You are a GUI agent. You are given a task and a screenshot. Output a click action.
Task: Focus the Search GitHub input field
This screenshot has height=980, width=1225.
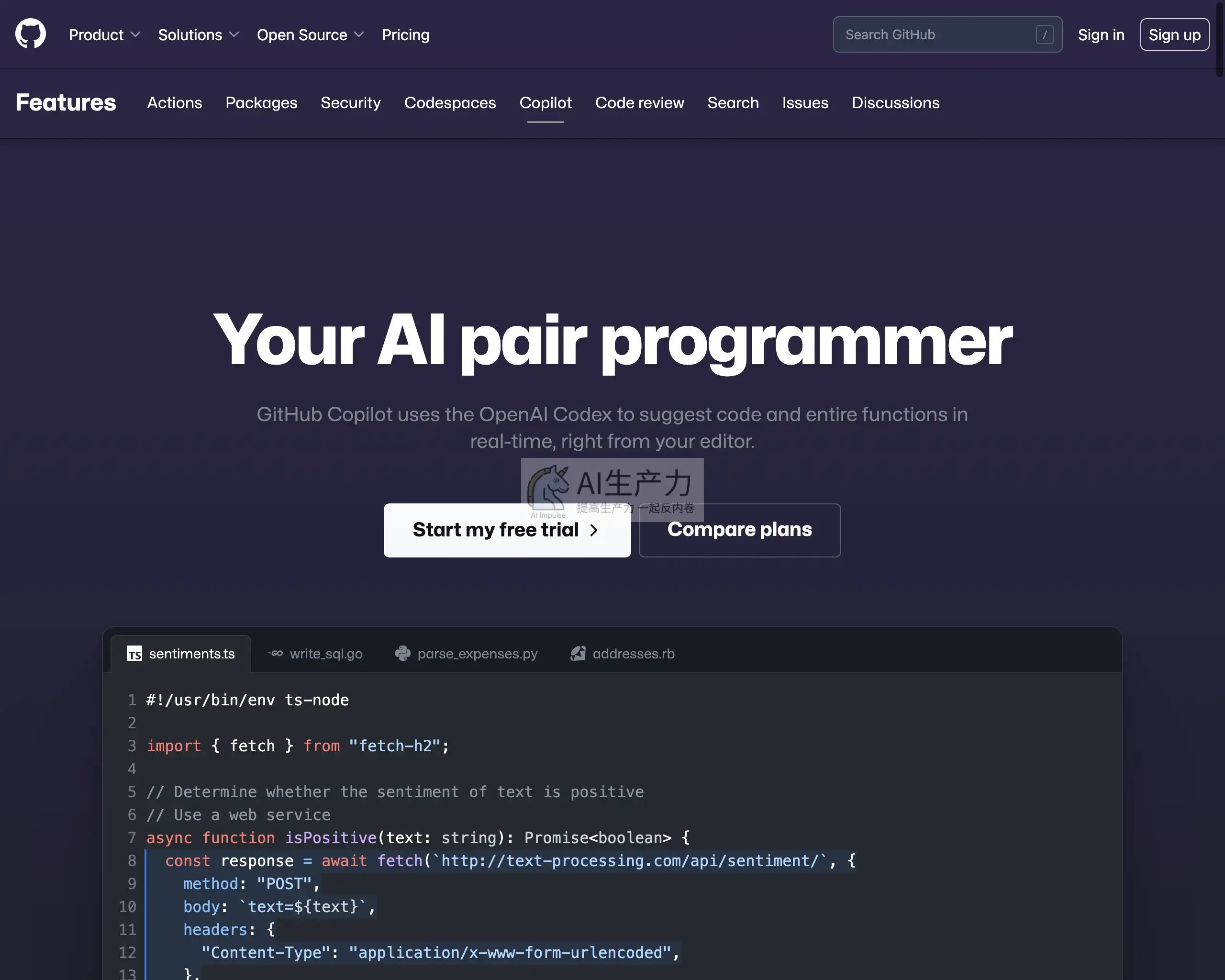(947, 34)
